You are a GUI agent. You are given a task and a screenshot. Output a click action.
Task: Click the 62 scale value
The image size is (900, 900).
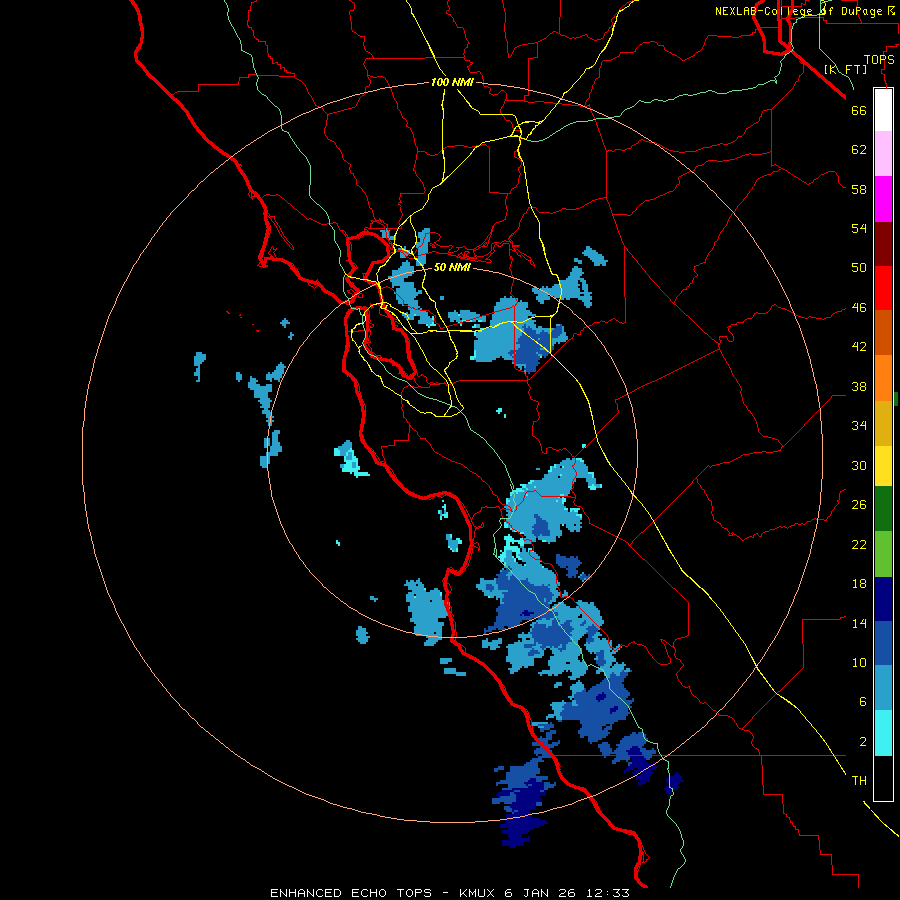point(859,150)
